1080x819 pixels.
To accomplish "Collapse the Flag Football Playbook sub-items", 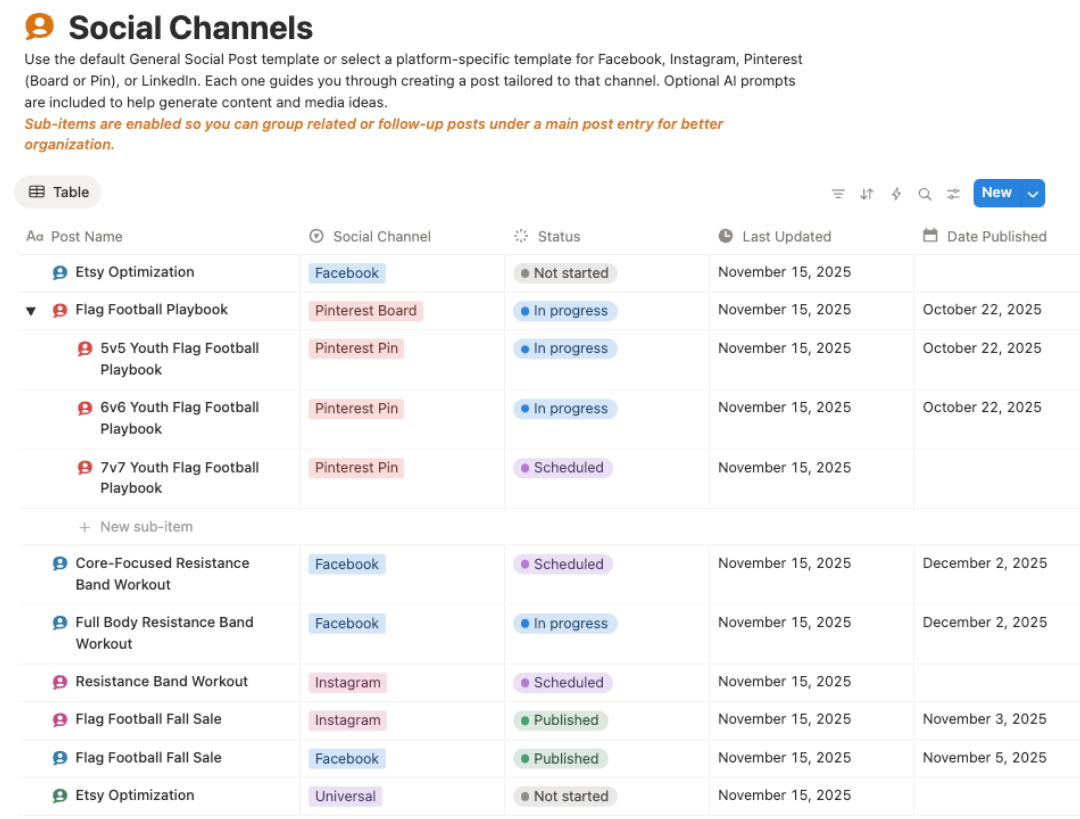I will tap(31, 311).
